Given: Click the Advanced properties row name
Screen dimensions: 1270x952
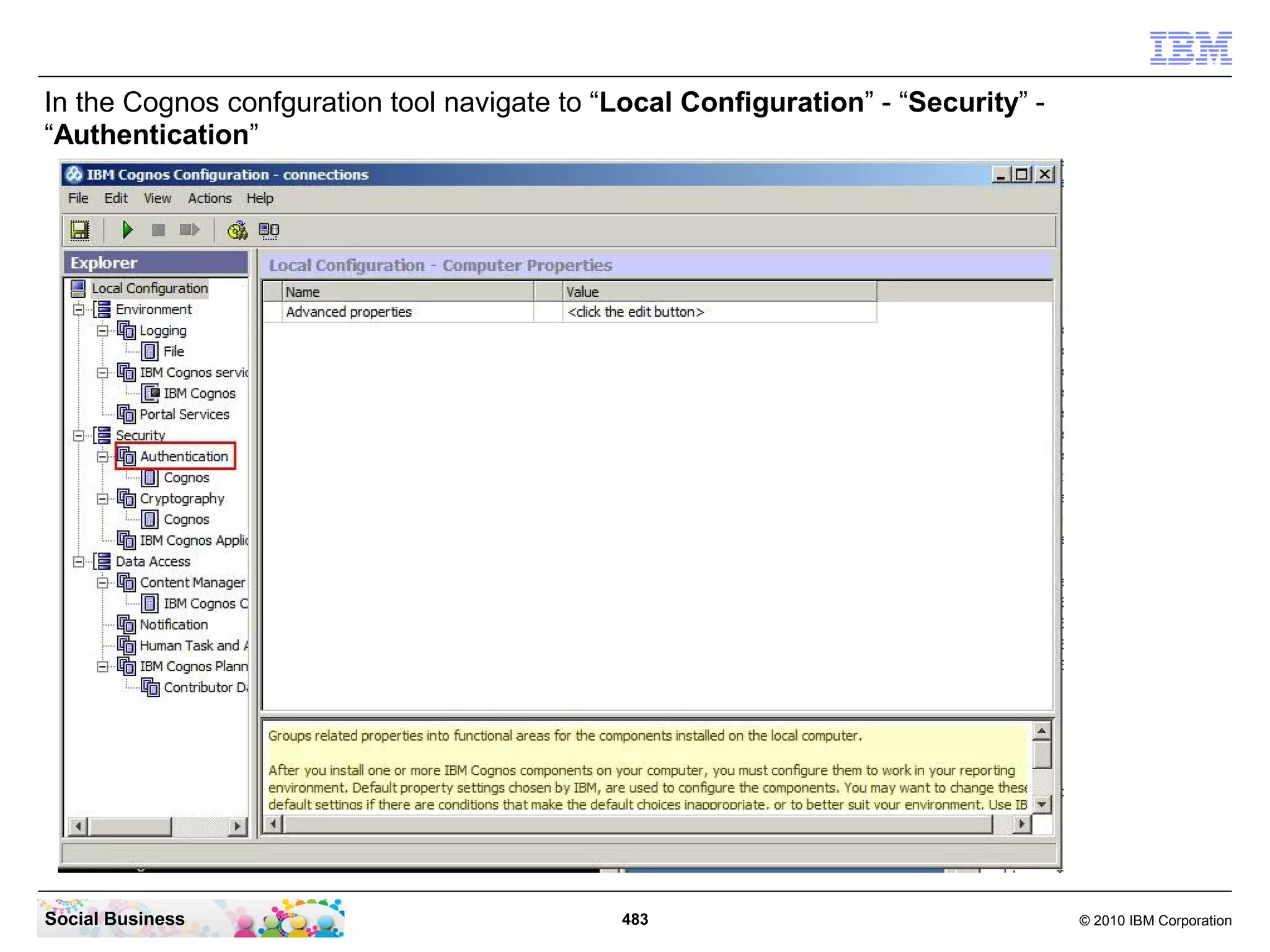Looking at the screenshot, I should pyautogui.click(x=409, y=312).
